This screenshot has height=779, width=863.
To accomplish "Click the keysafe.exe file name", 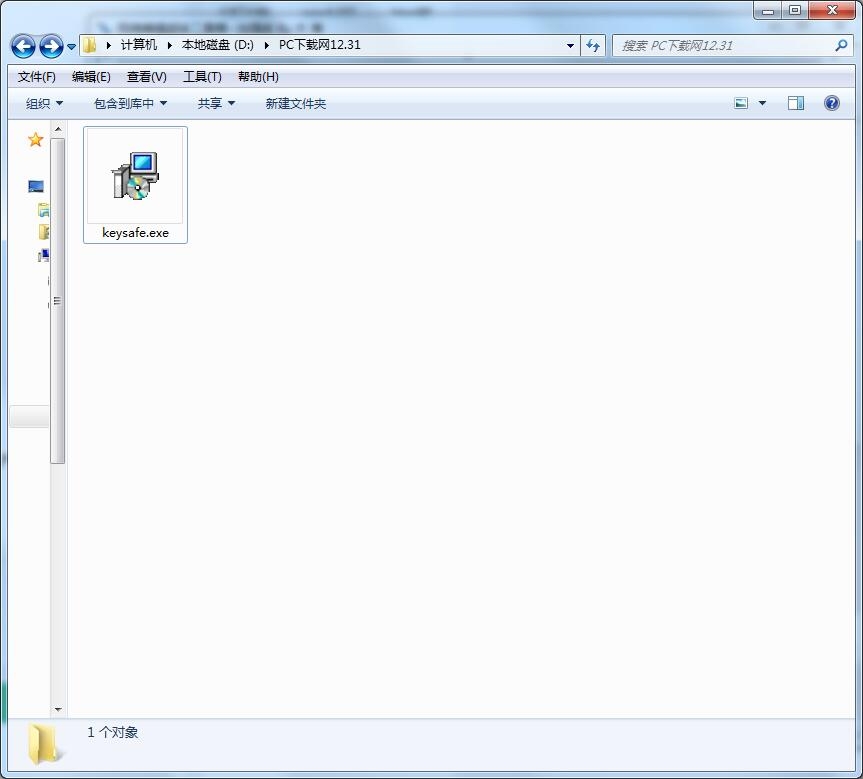I will tap(135, 233).
